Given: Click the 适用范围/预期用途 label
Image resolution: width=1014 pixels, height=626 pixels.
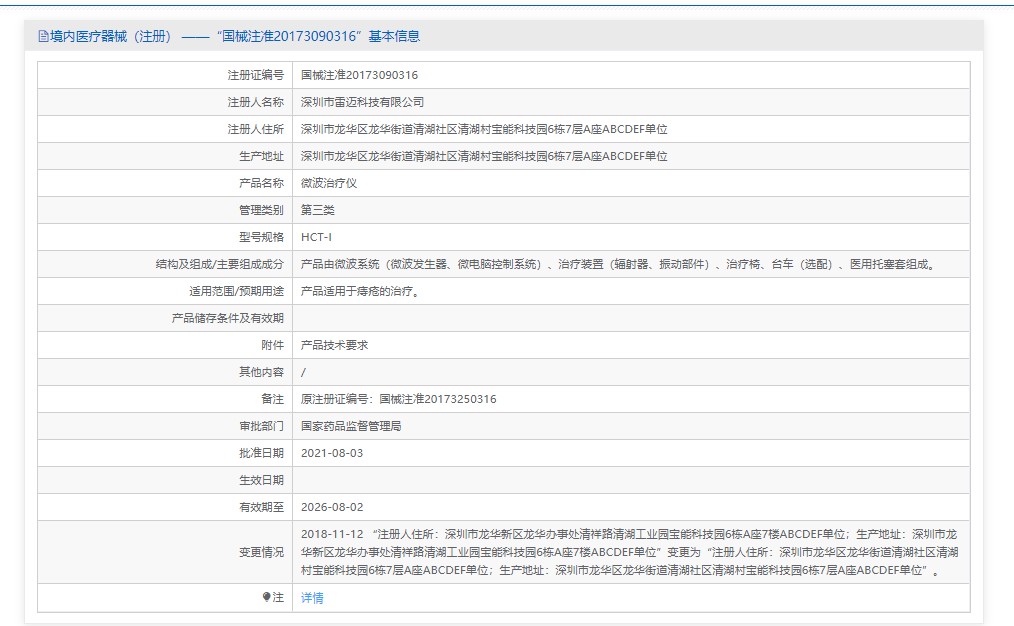Looking at the screenshot, I should pyautogui.click(x=237, y=292).
